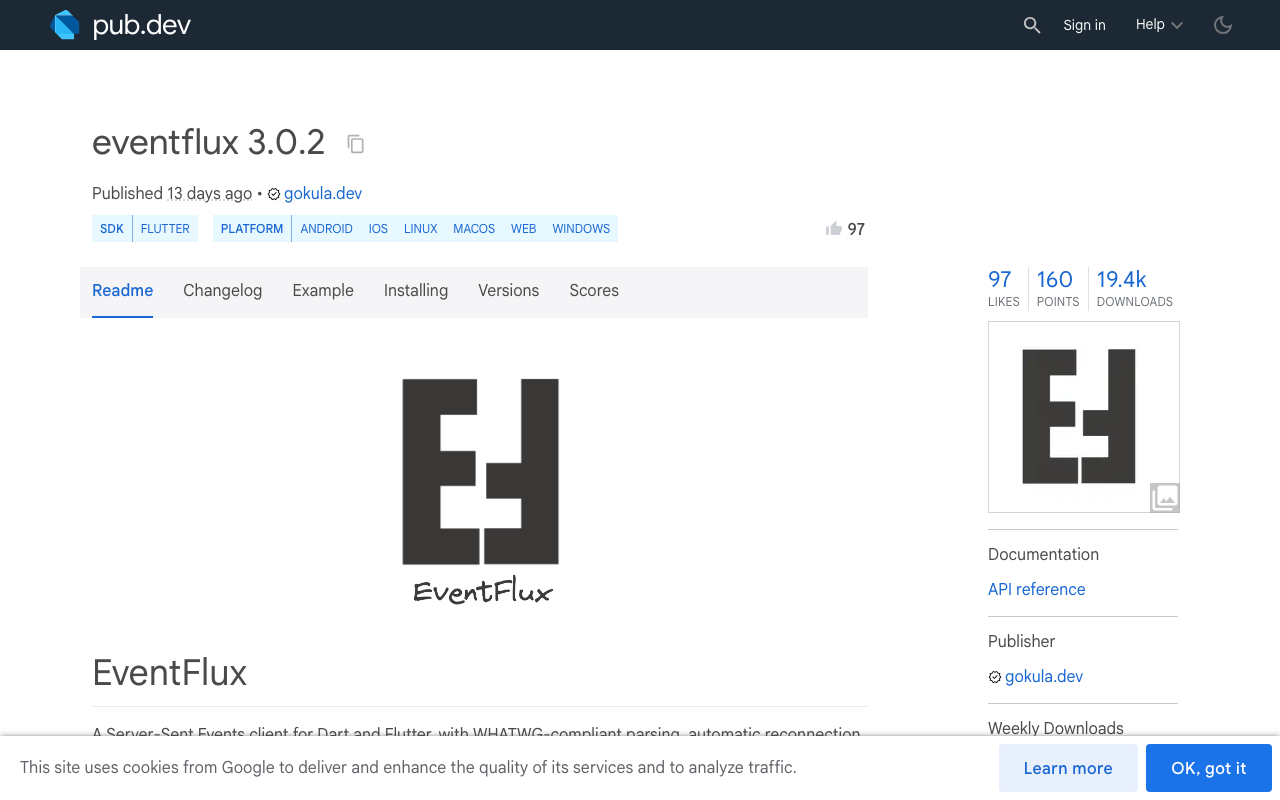Open the Example tab
This screenshot has width=1280, height=800.
323,291
